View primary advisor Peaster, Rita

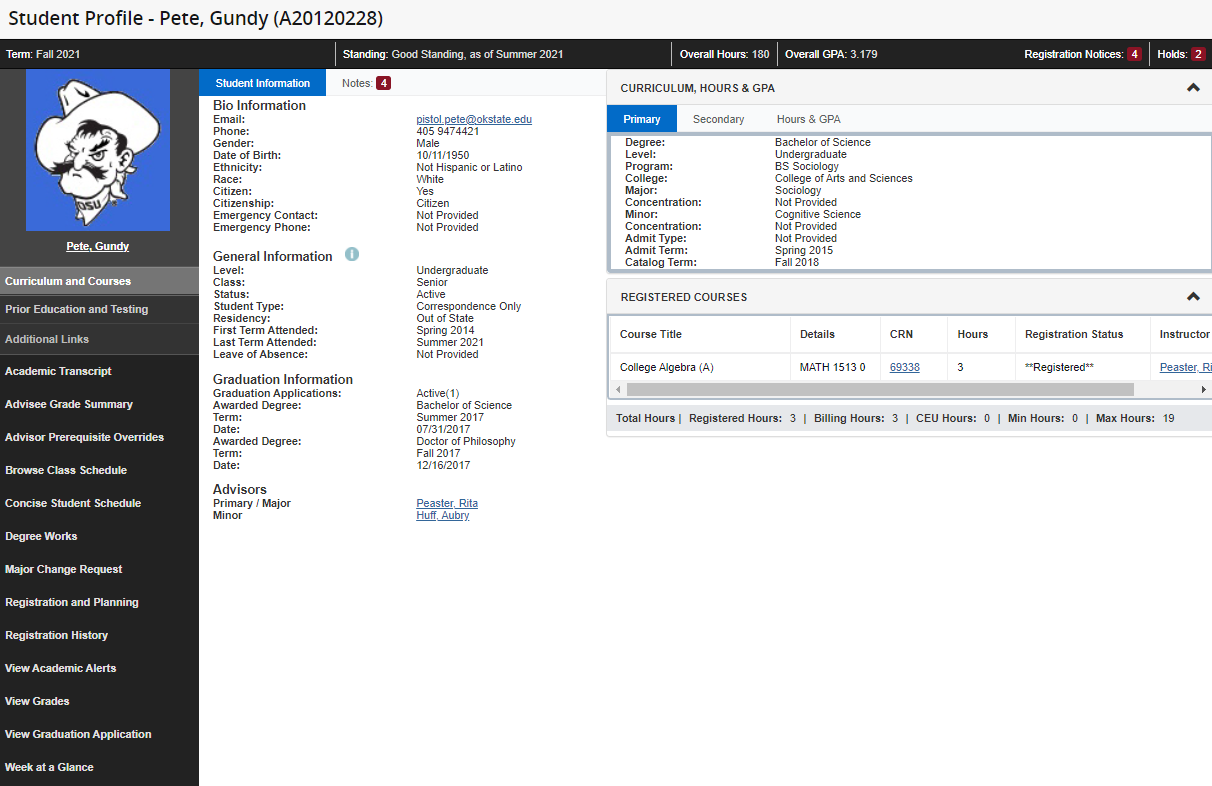tap(446, 503)
